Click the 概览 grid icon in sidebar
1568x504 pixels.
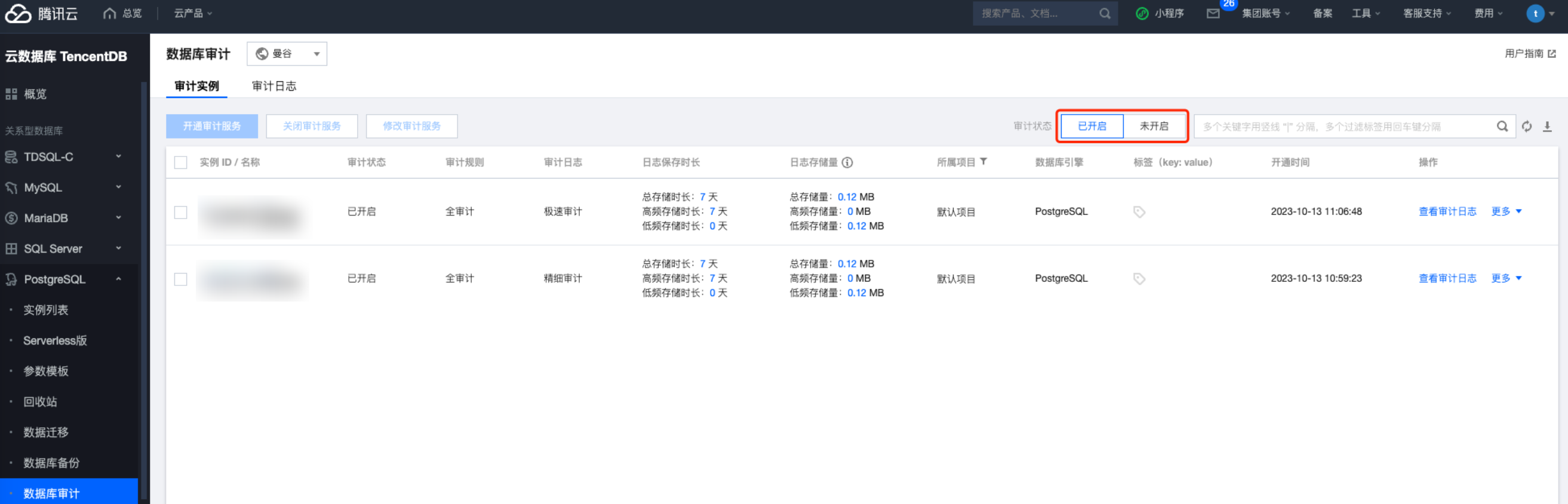tap(11, 94)
